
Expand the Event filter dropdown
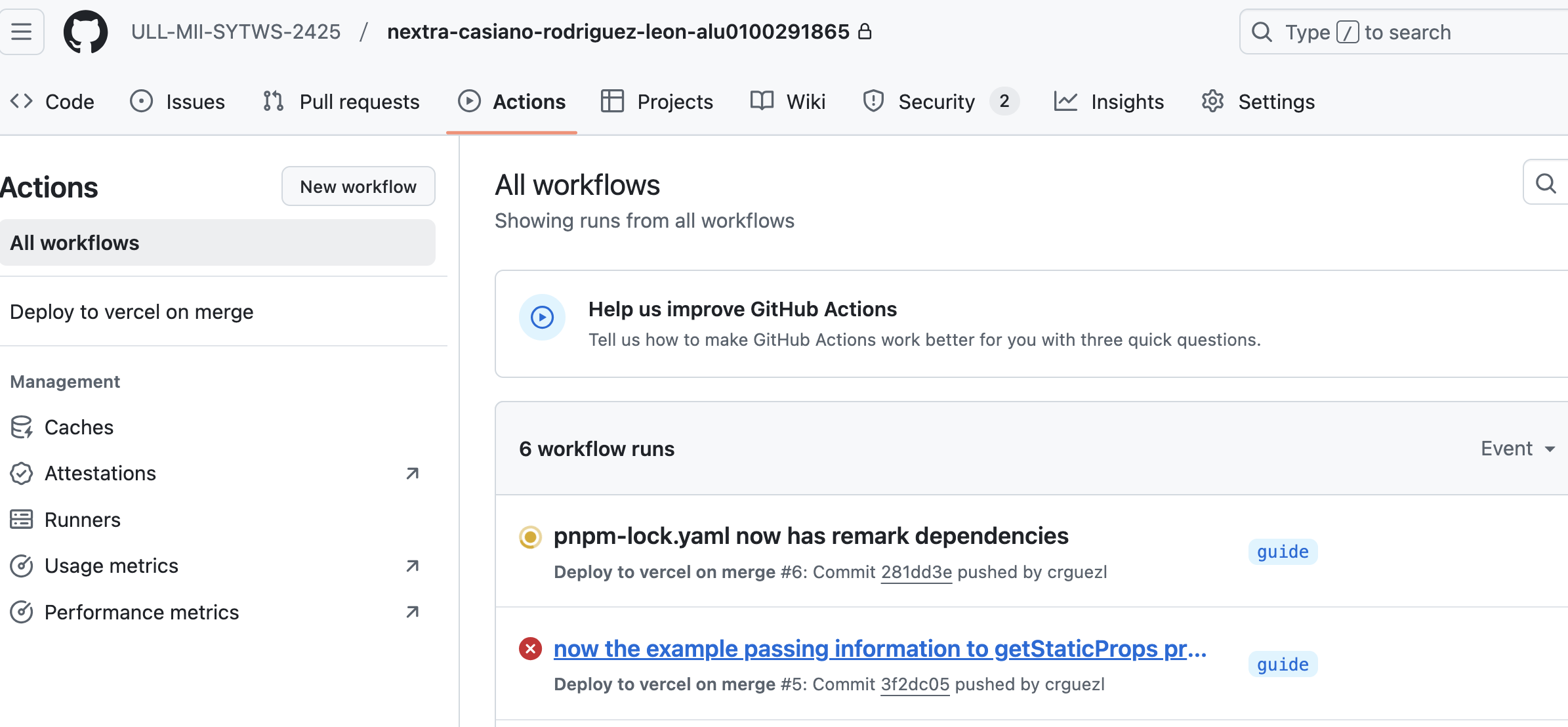pos(1518,449)
